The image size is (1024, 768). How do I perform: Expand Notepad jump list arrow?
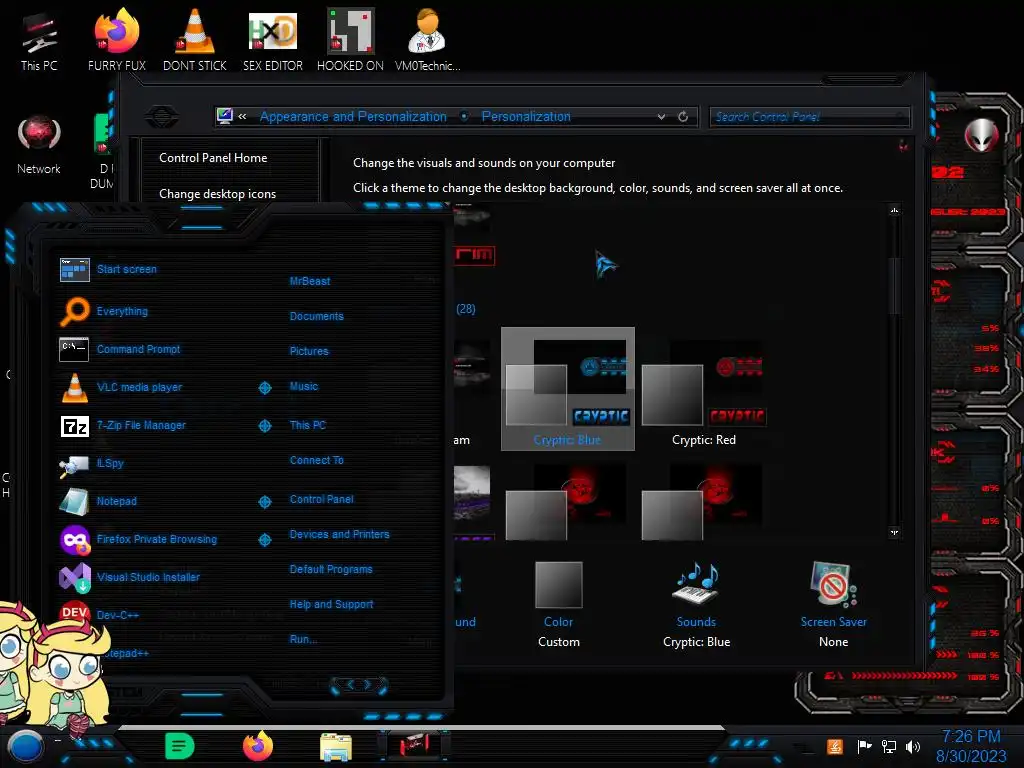point(265,502)
